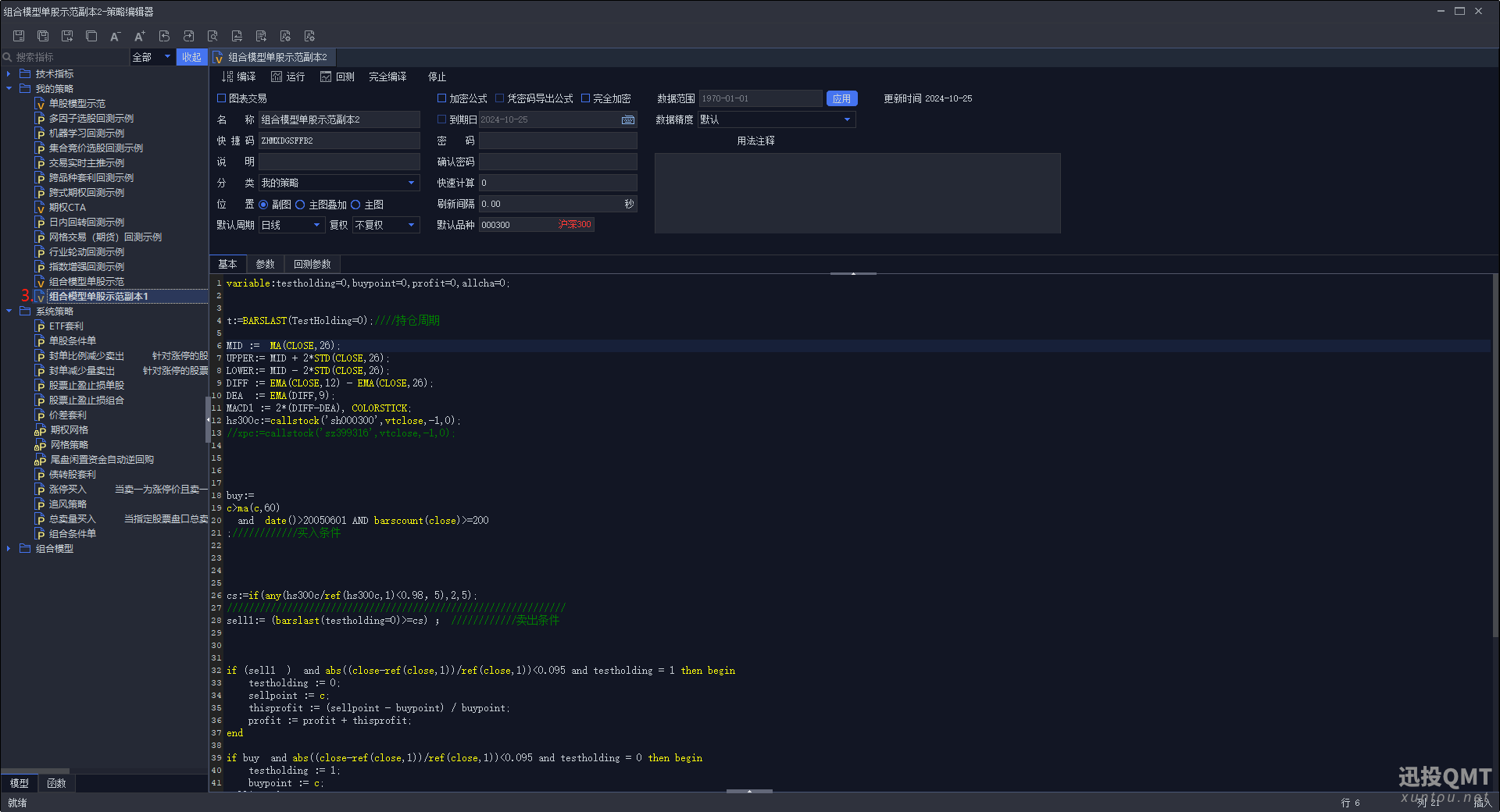The height and width of the screenshot is (812, 1500).
Task: Open the 分类 我的策略 dropdown
Action: (339, 183)
